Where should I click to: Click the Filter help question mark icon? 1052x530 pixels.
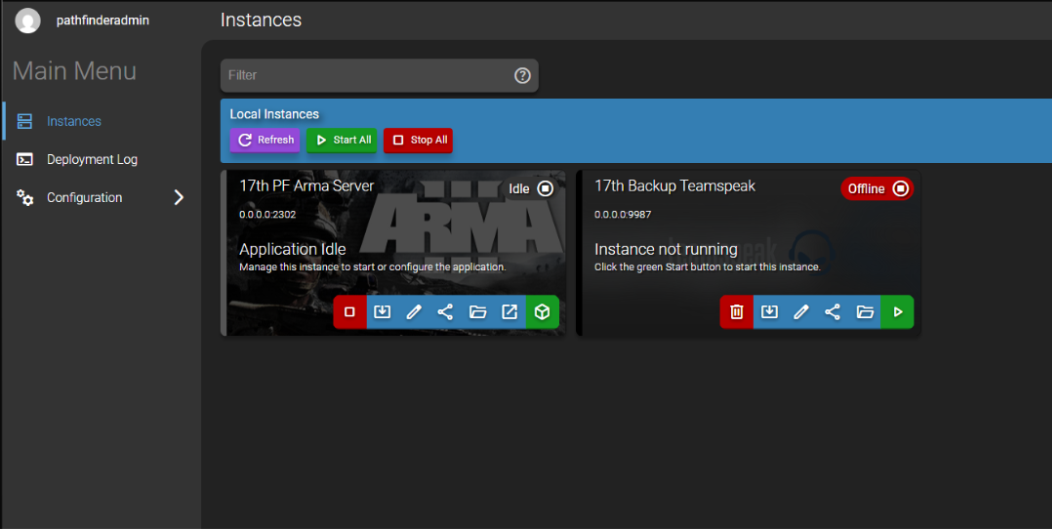[x=522, y=76]
